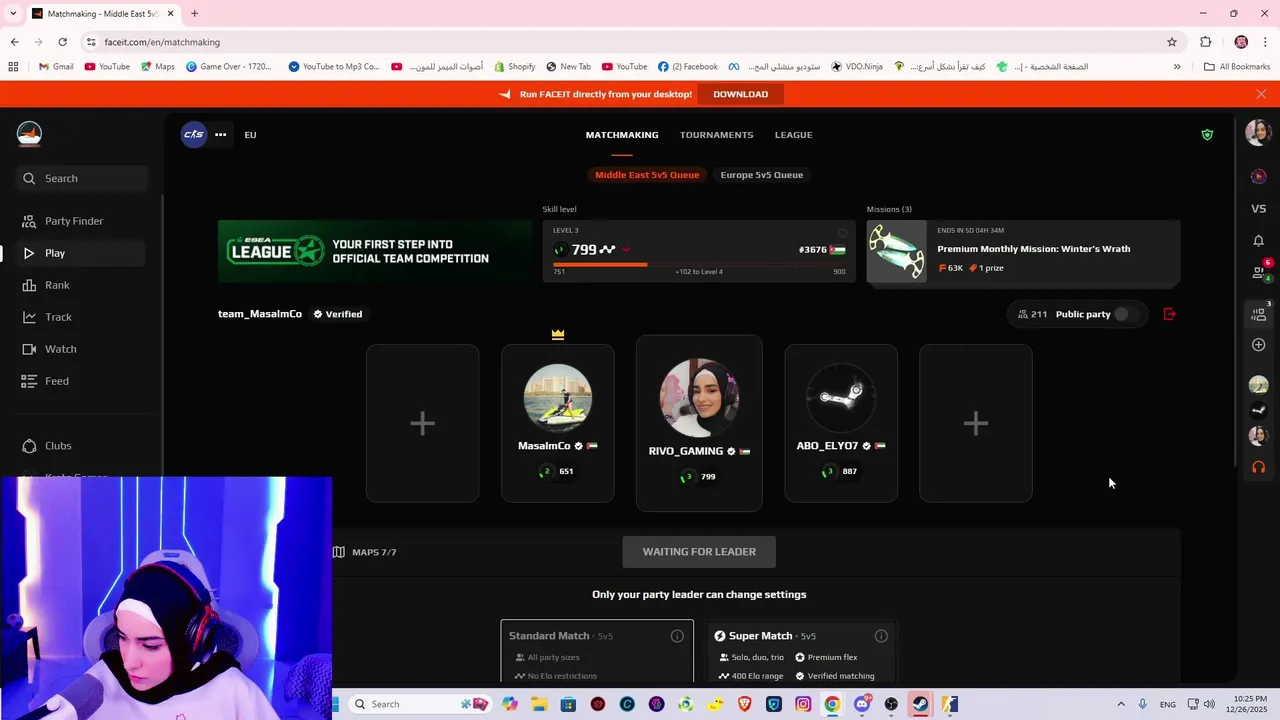This screenshot has height=720, width=1280.
Task: Open the All Bookmarks folder
Action: click(x=1237, y=67)
